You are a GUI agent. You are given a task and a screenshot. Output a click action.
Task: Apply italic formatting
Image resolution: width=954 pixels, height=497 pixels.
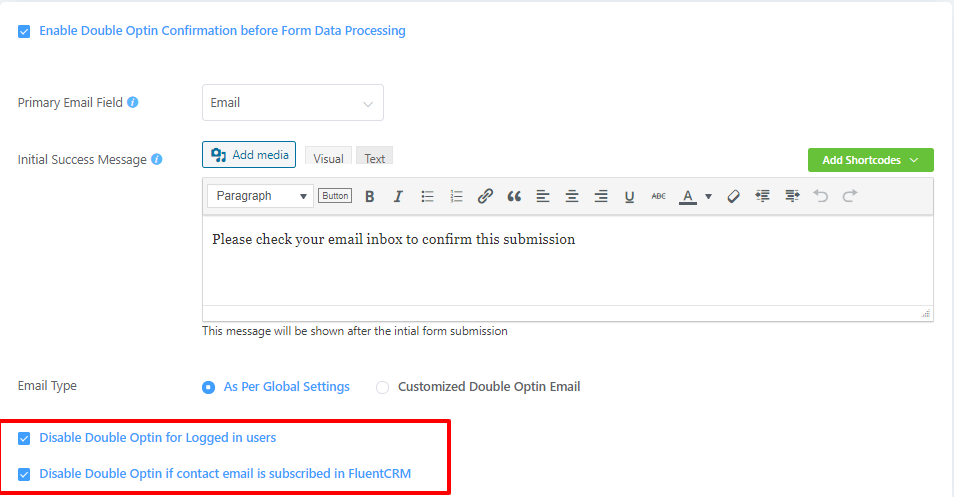pos(398,197)
